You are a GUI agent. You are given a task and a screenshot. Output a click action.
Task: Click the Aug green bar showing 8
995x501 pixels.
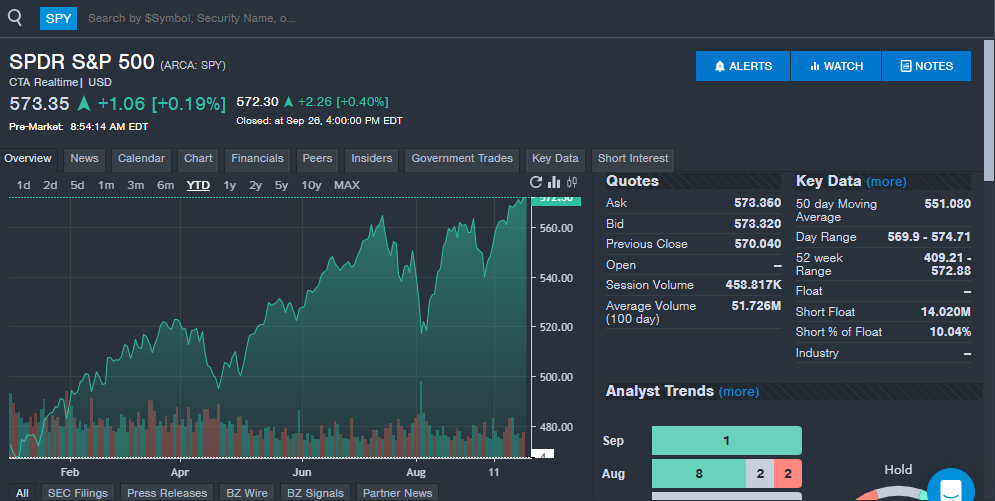click(x=699, y=474)
